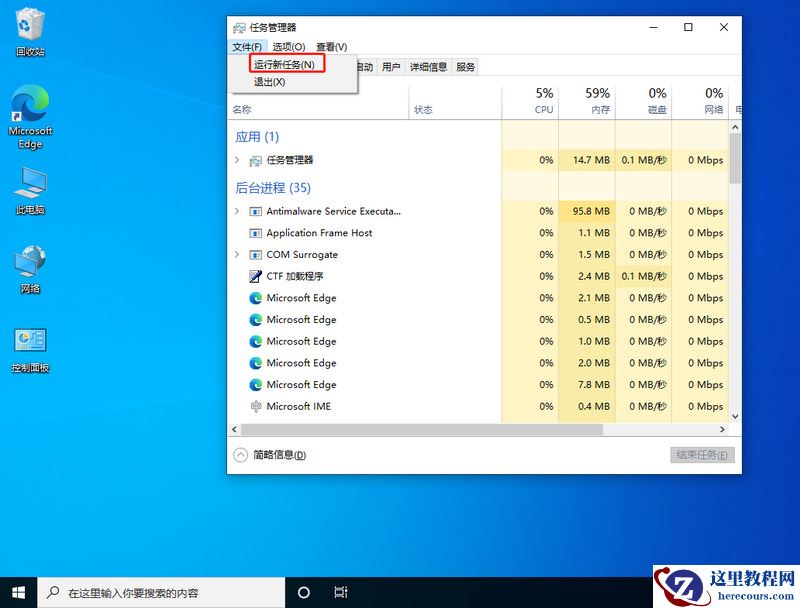Switch to the 服务 tab
This screenshot has width=800, height=608.
pyautogui.click(x=466, y=67)
